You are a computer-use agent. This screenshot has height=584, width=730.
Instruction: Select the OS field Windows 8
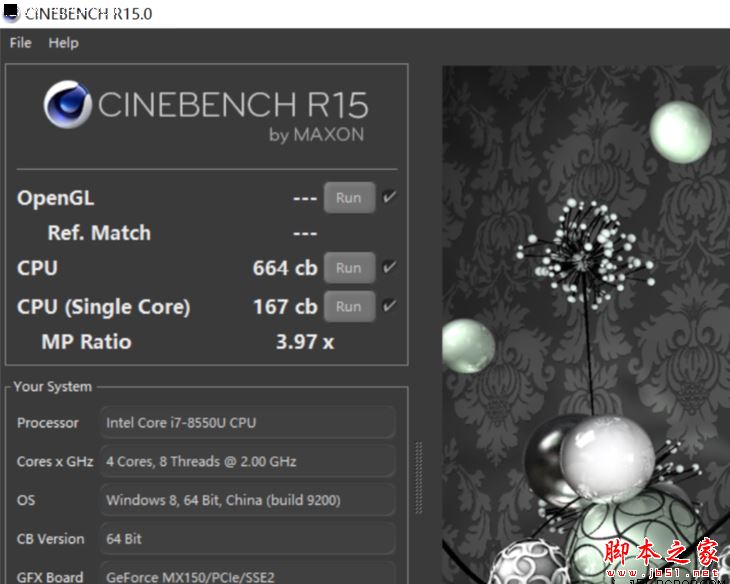tap(248, 500)
